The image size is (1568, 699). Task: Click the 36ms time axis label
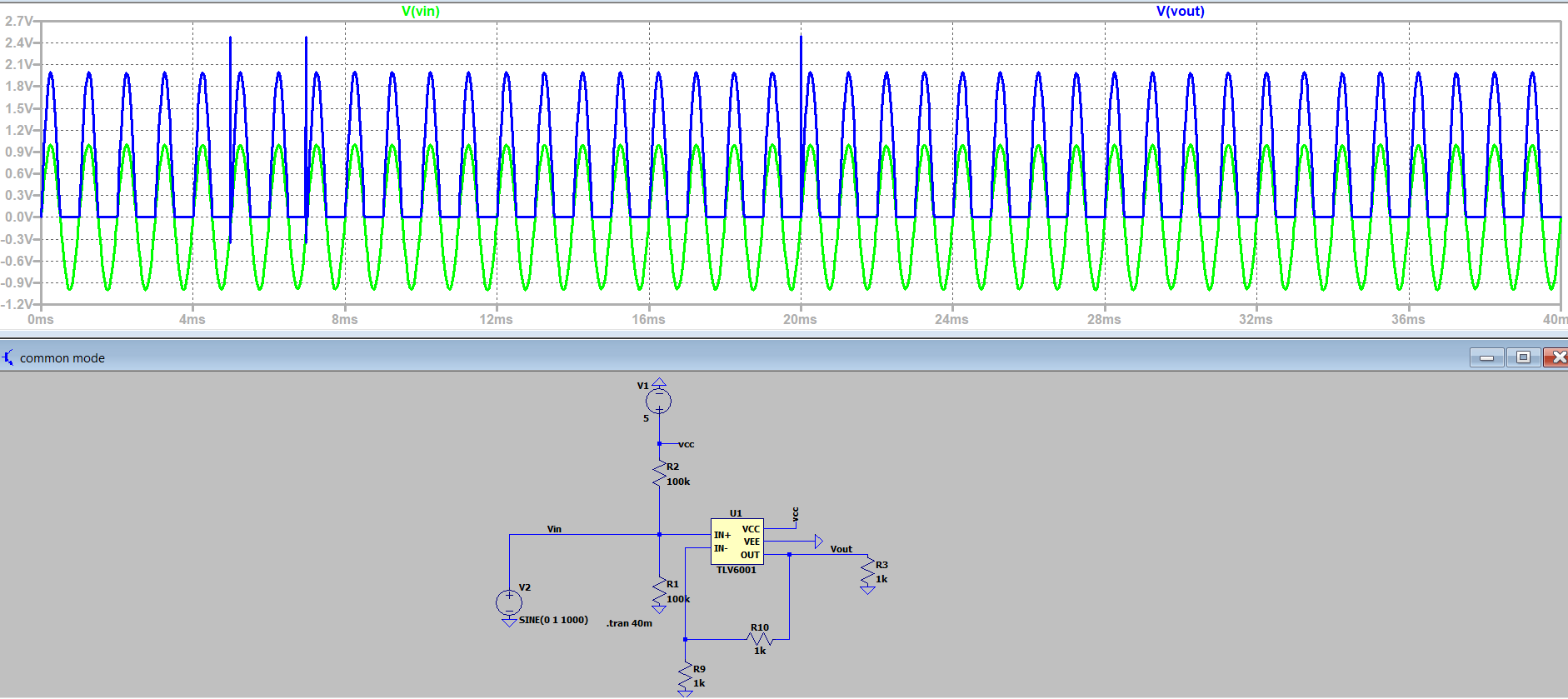[x=1408, y=319]
